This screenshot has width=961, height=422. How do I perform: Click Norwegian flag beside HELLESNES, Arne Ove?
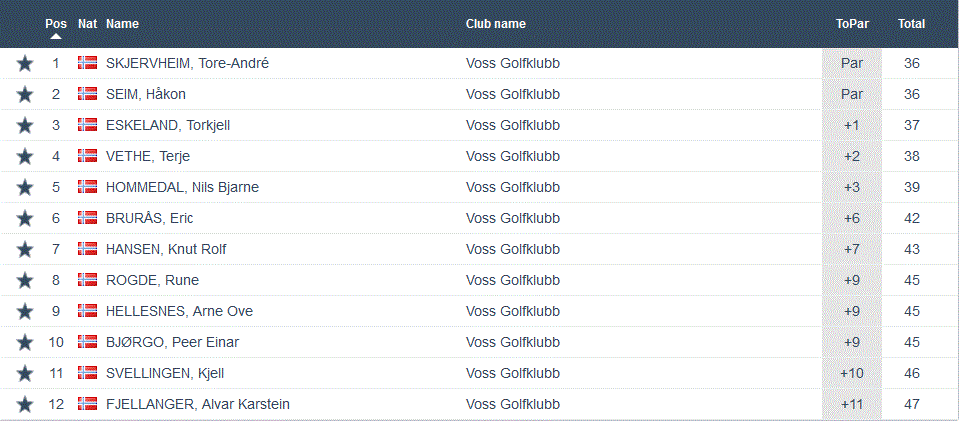coord(87,311)
